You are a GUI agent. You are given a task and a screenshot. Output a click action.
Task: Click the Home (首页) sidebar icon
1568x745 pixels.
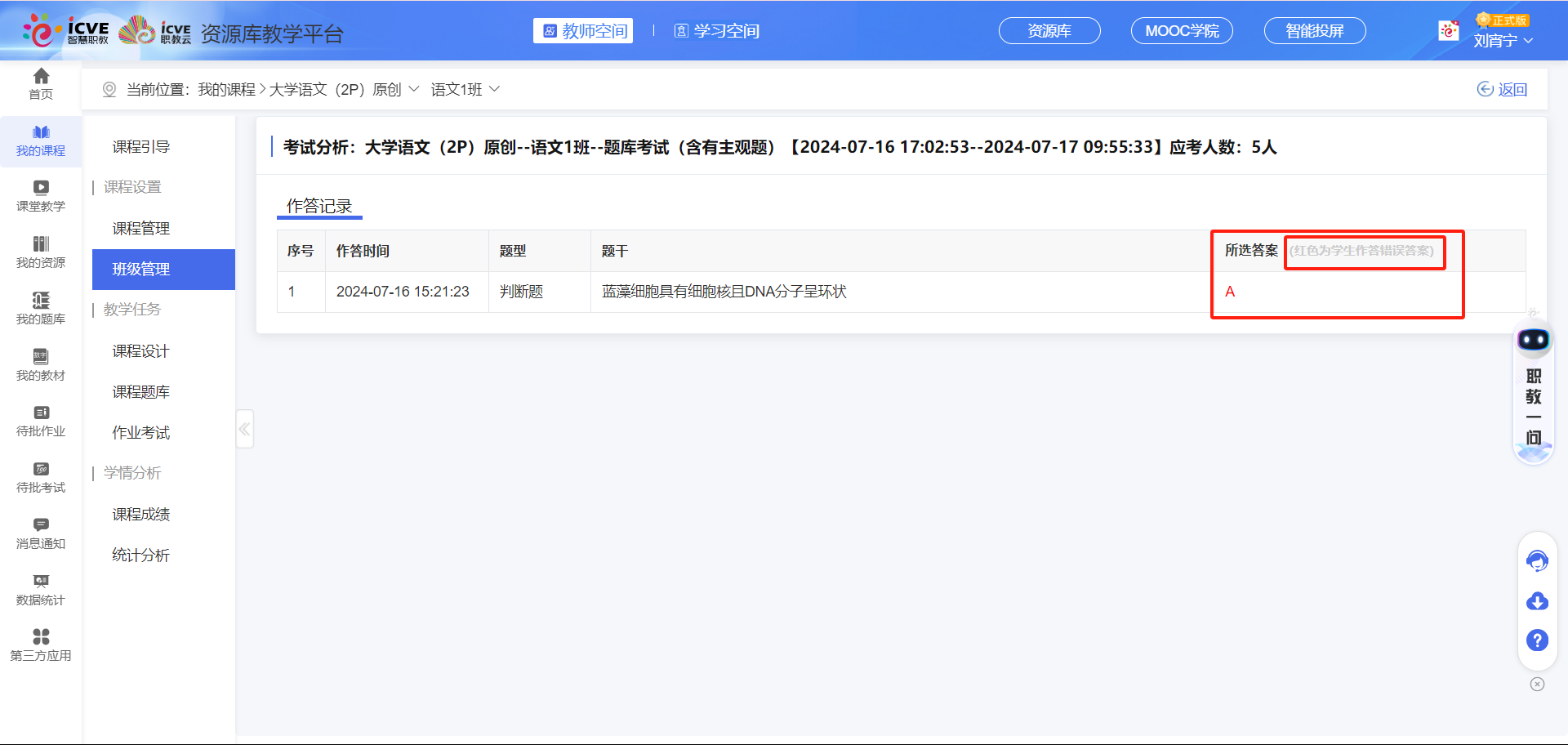[x=41, y=83]
